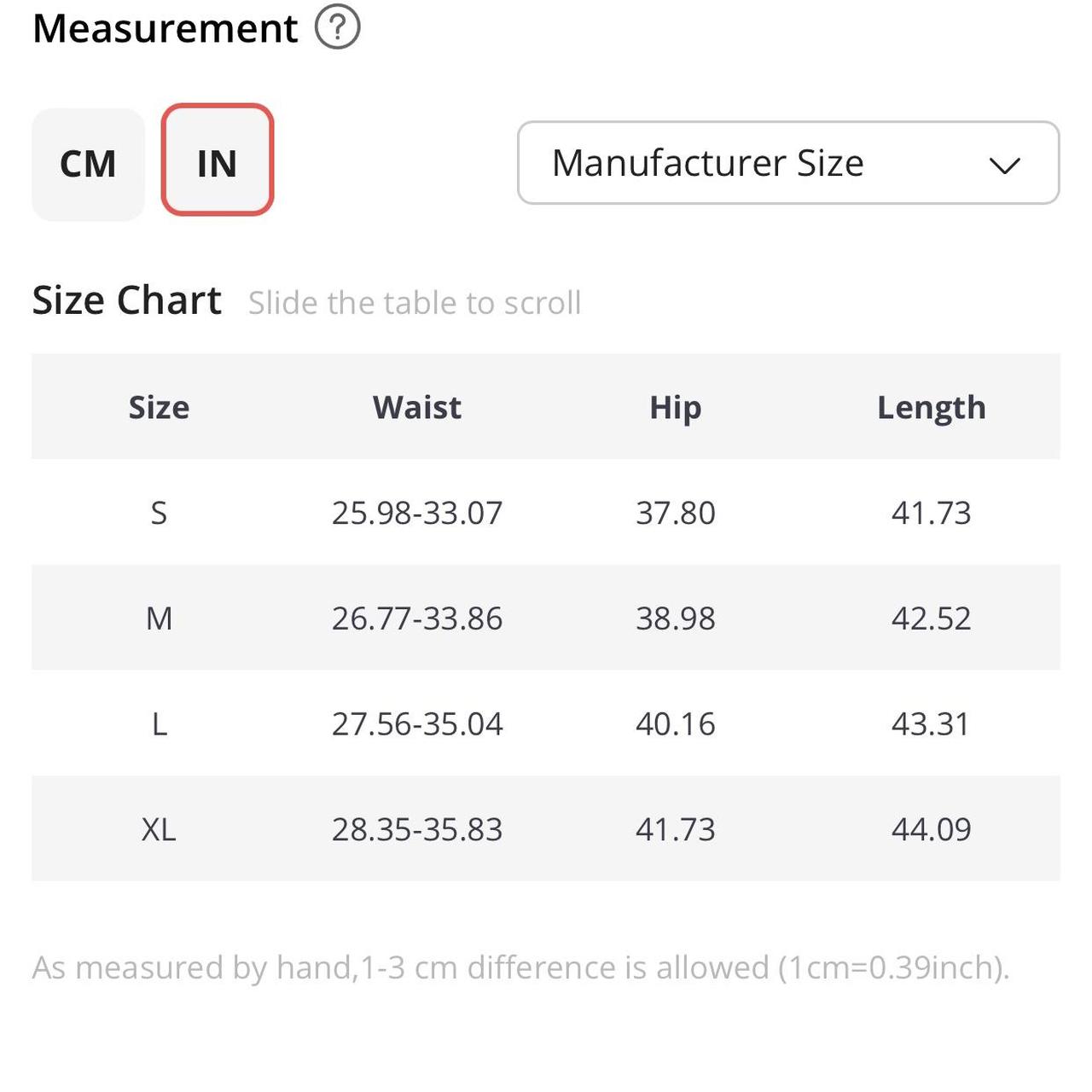Screen dimensions: 1092x1092
Task: Click waist value 26.77-33.86
Action: coord(417,618)
